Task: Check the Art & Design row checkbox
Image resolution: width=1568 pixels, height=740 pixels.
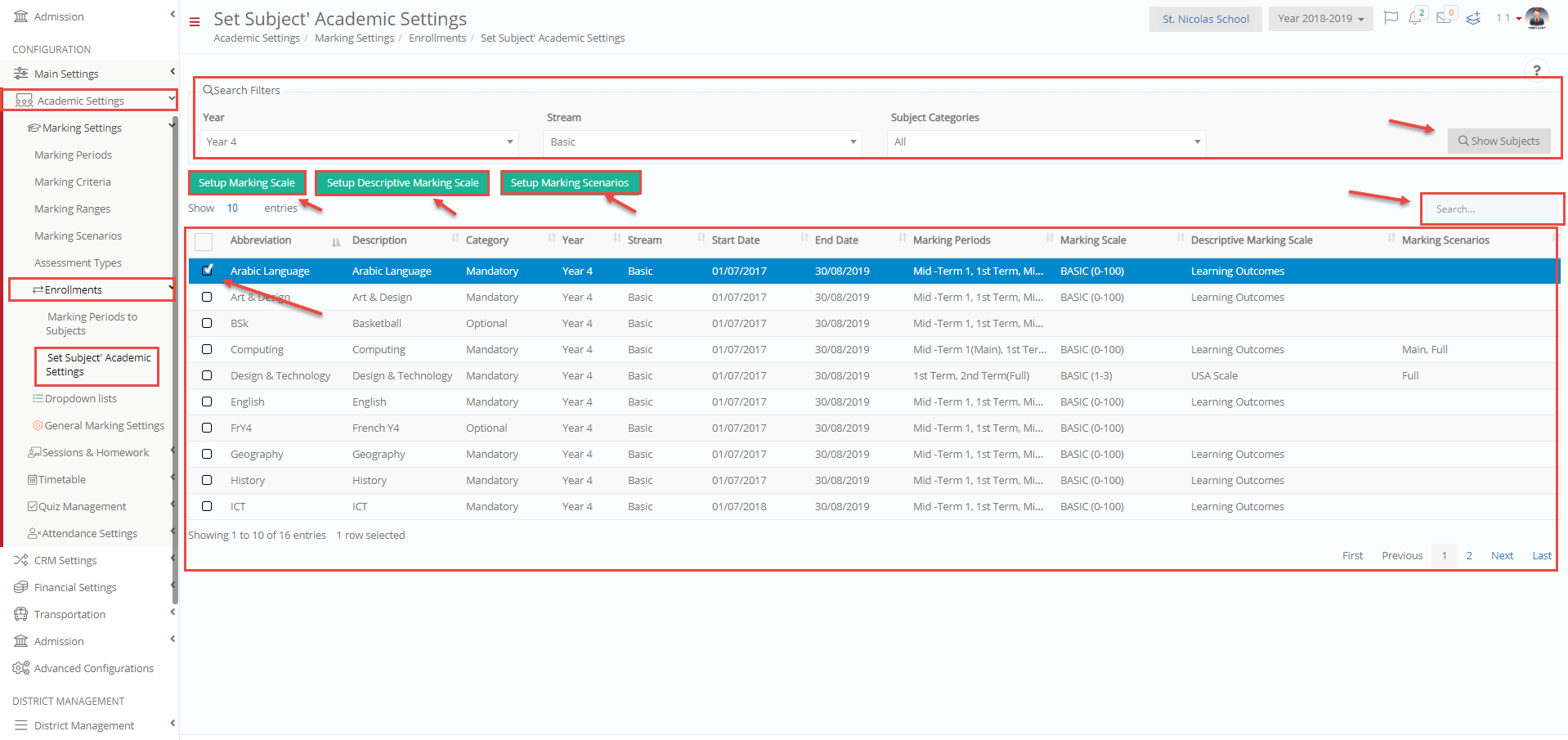Action: click(207, 297)
